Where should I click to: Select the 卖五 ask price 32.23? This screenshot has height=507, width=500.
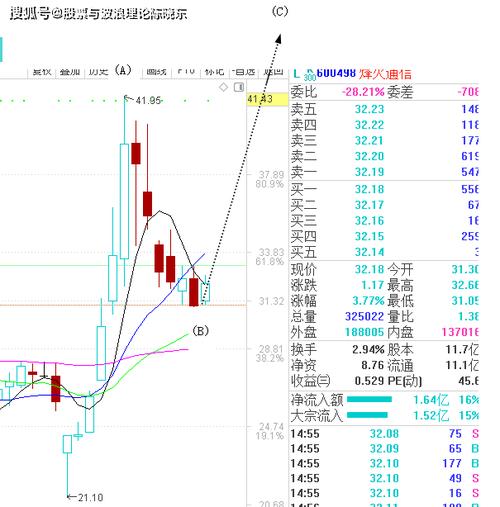(369, 109)
